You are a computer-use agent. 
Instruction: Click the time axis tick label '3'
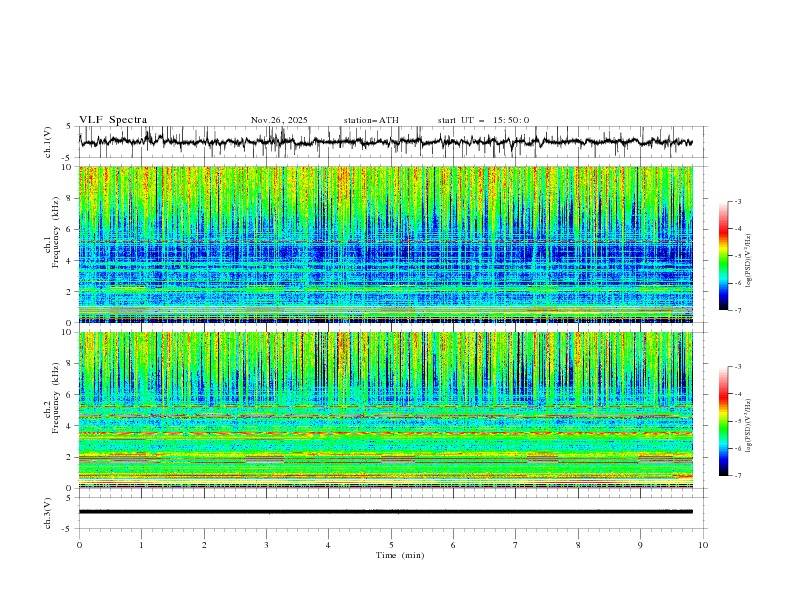266,545
